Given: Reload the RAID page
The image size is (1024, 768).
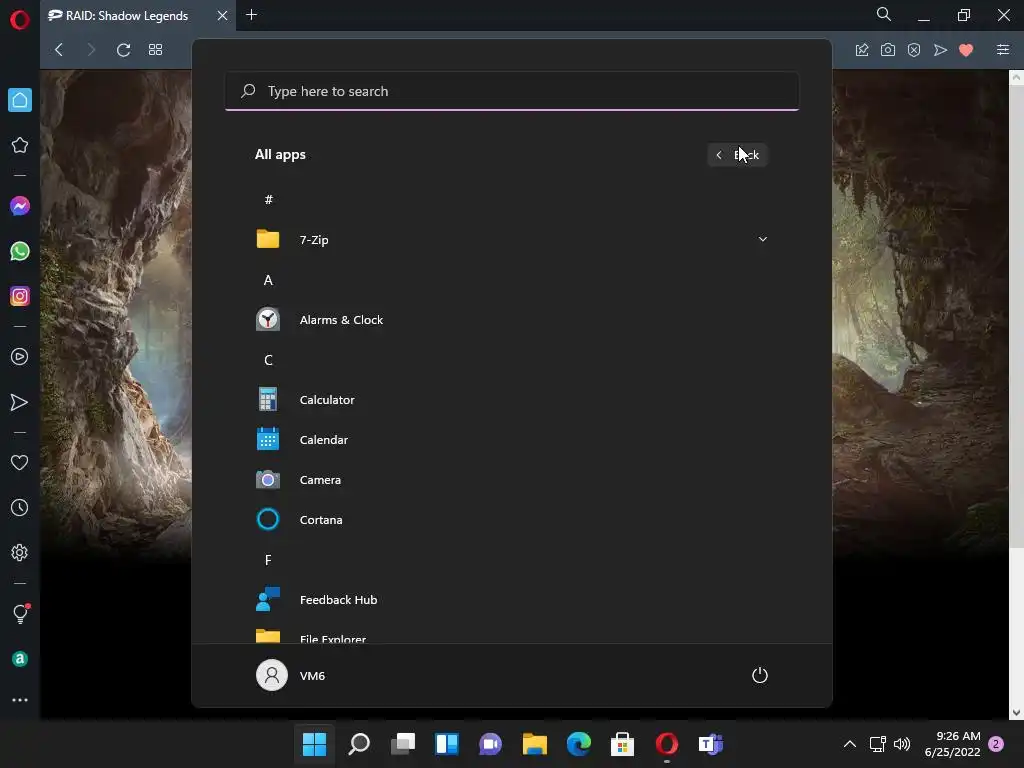Looking at the screenshot, I should coord(123,50).
